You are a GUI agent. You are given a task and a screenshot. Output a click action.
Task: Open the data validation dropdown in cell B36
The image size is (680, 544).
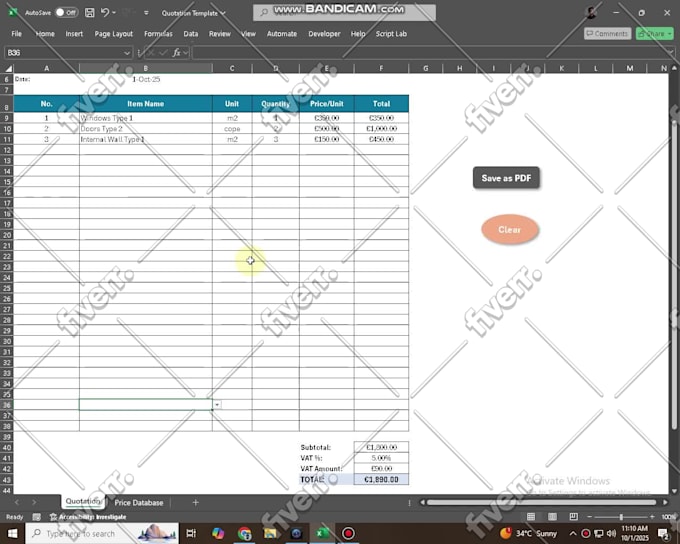click(217, 405)
